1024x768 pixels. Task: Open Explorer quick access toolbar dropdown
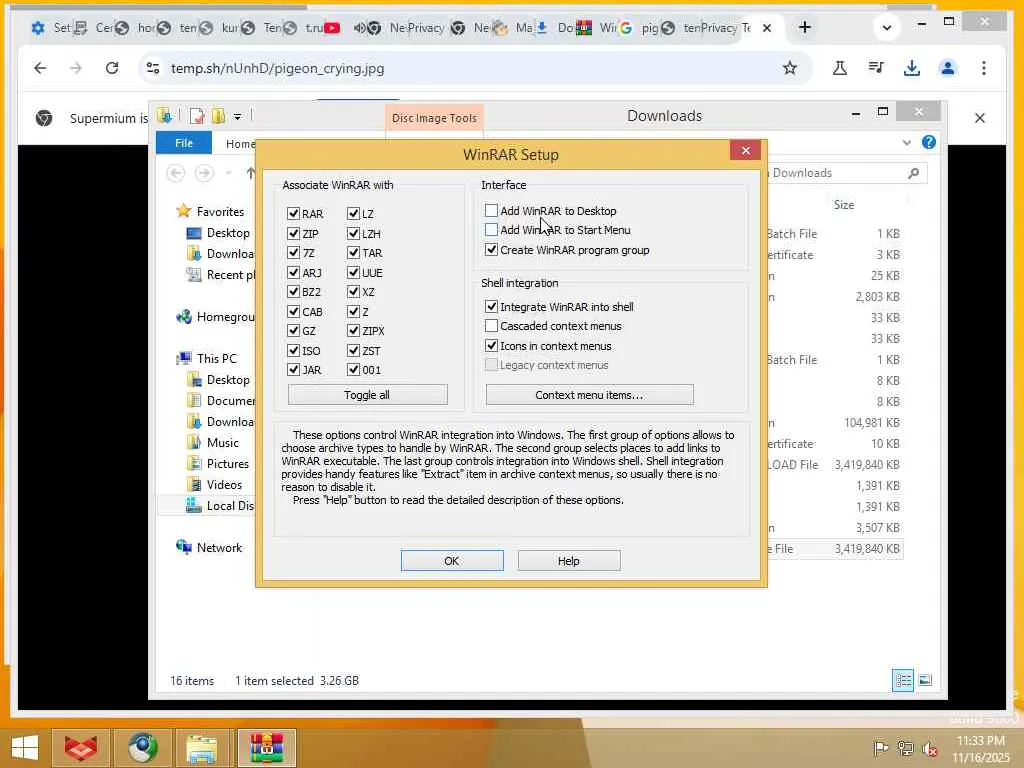[237, 117]
